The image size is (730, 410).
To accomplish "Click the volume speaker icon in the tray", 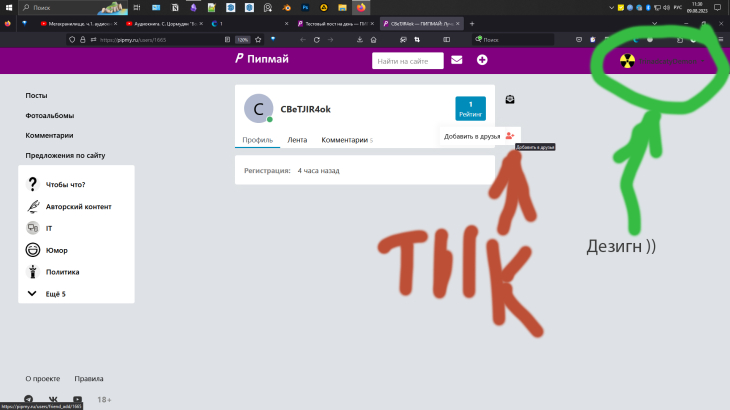I will pos(666,7).
